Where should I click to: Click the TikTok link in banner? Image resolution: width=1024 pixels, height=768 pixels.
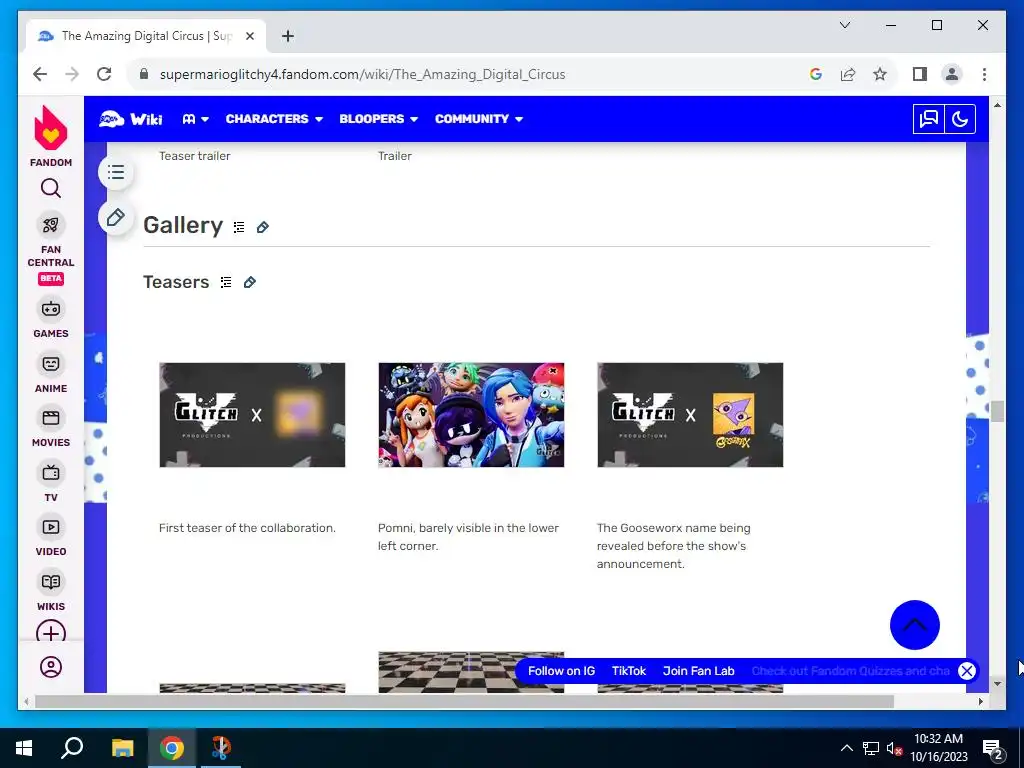pos(628,671)
